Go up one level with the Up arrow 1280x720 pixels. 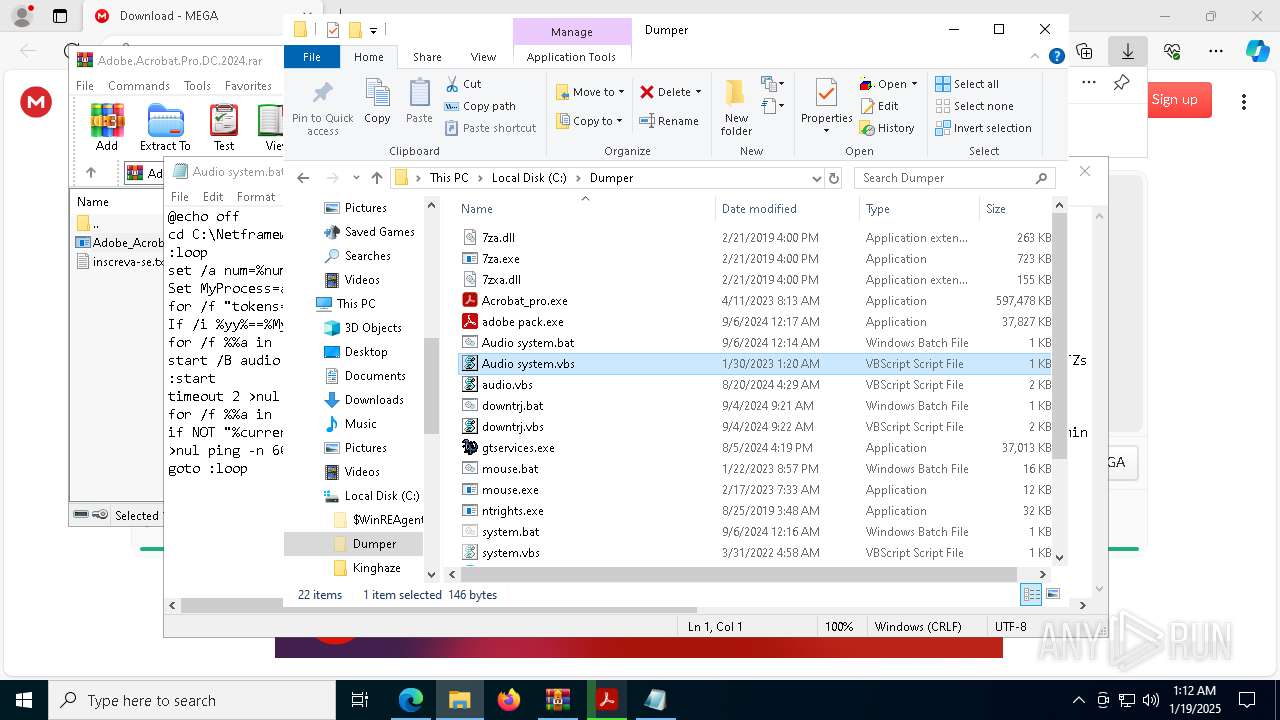point(376,178)
